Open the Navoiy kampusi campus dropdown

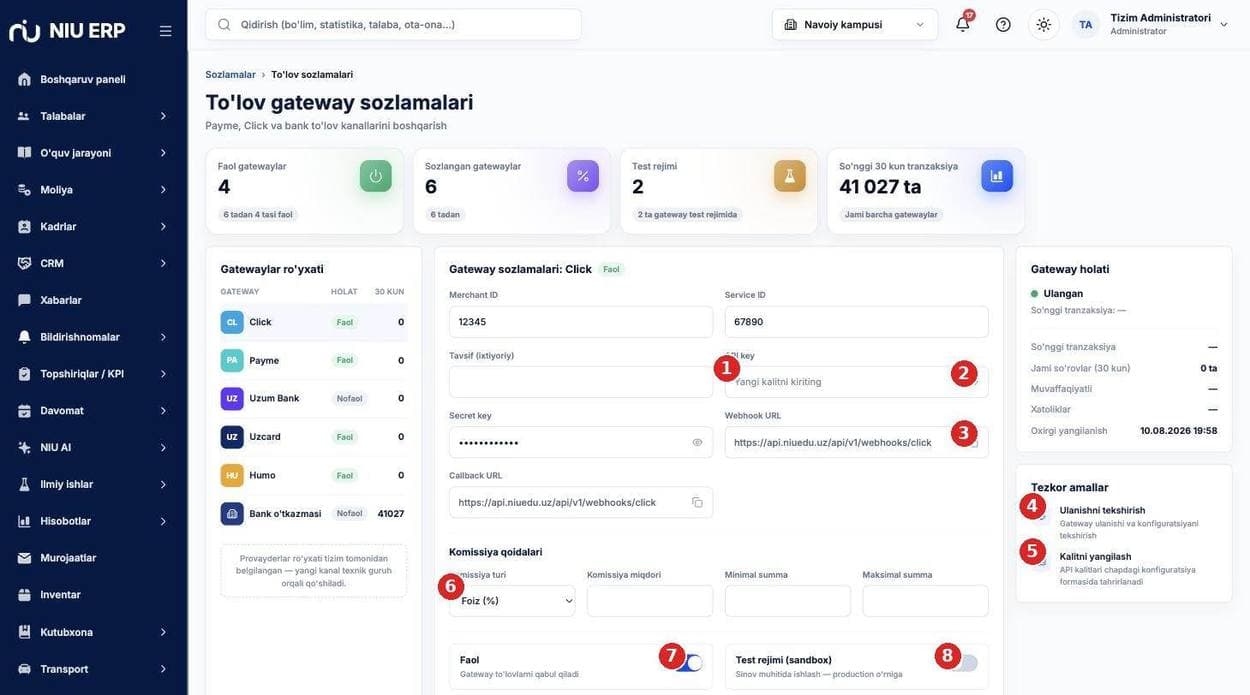click(x=855, y=24)
